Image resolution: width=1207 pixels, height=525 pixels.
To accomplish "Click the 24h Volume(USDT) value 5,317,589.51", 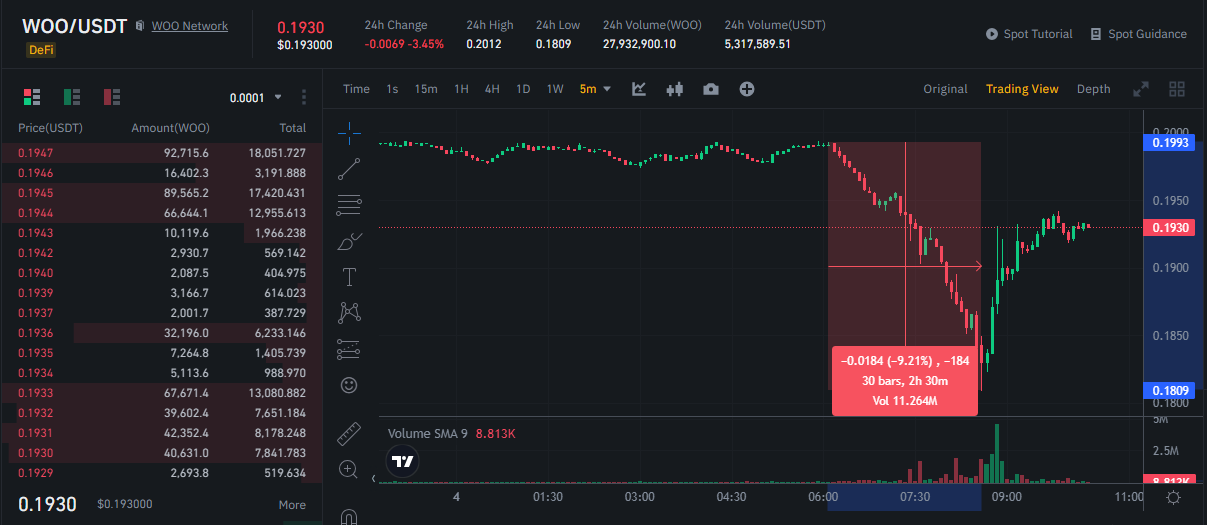I will pyautogui.click(x=758, y=44).
